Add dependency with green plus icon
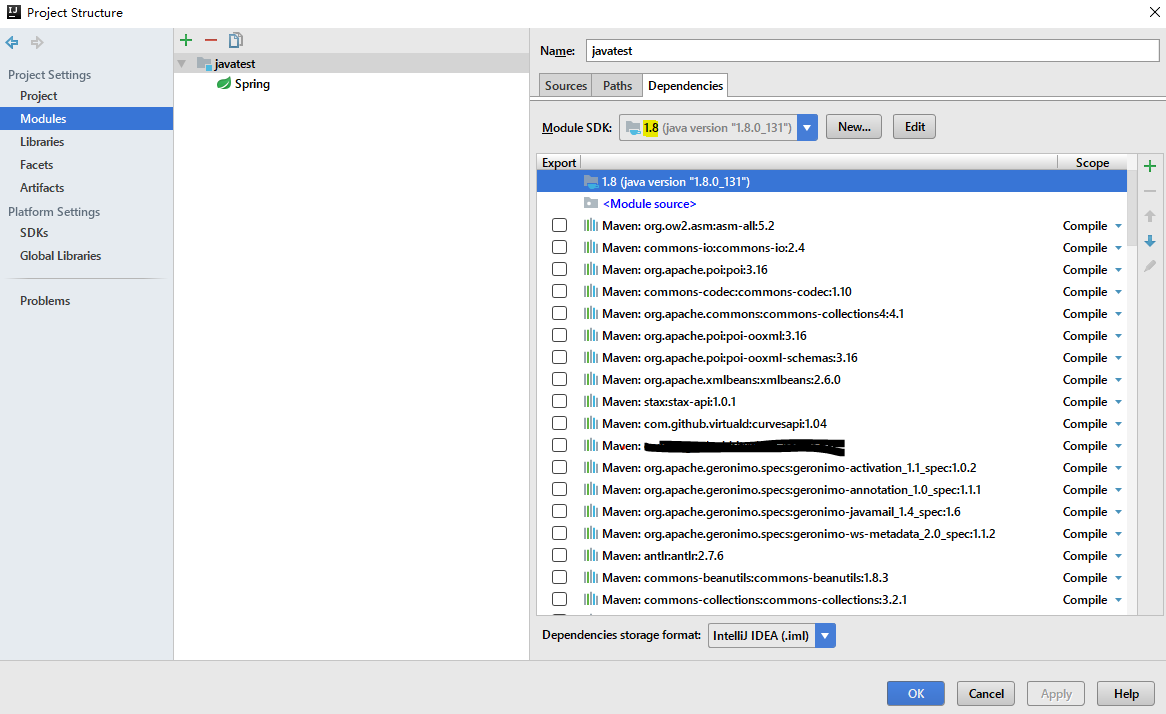This screenshot has height=714, width=1166. coord(1150,166)
